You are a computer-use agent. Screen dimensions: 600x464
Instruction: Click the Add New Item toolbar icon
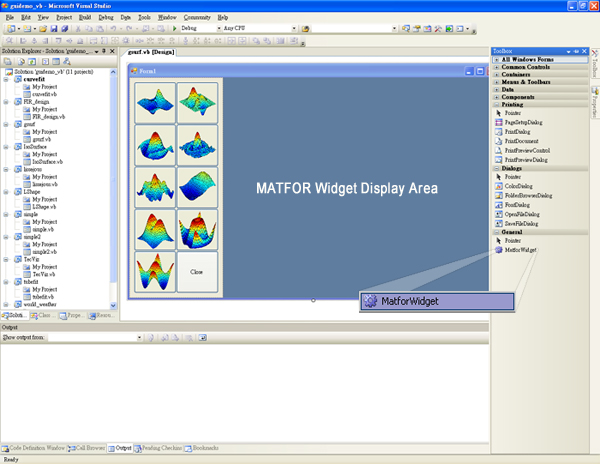tap(27, 29)
